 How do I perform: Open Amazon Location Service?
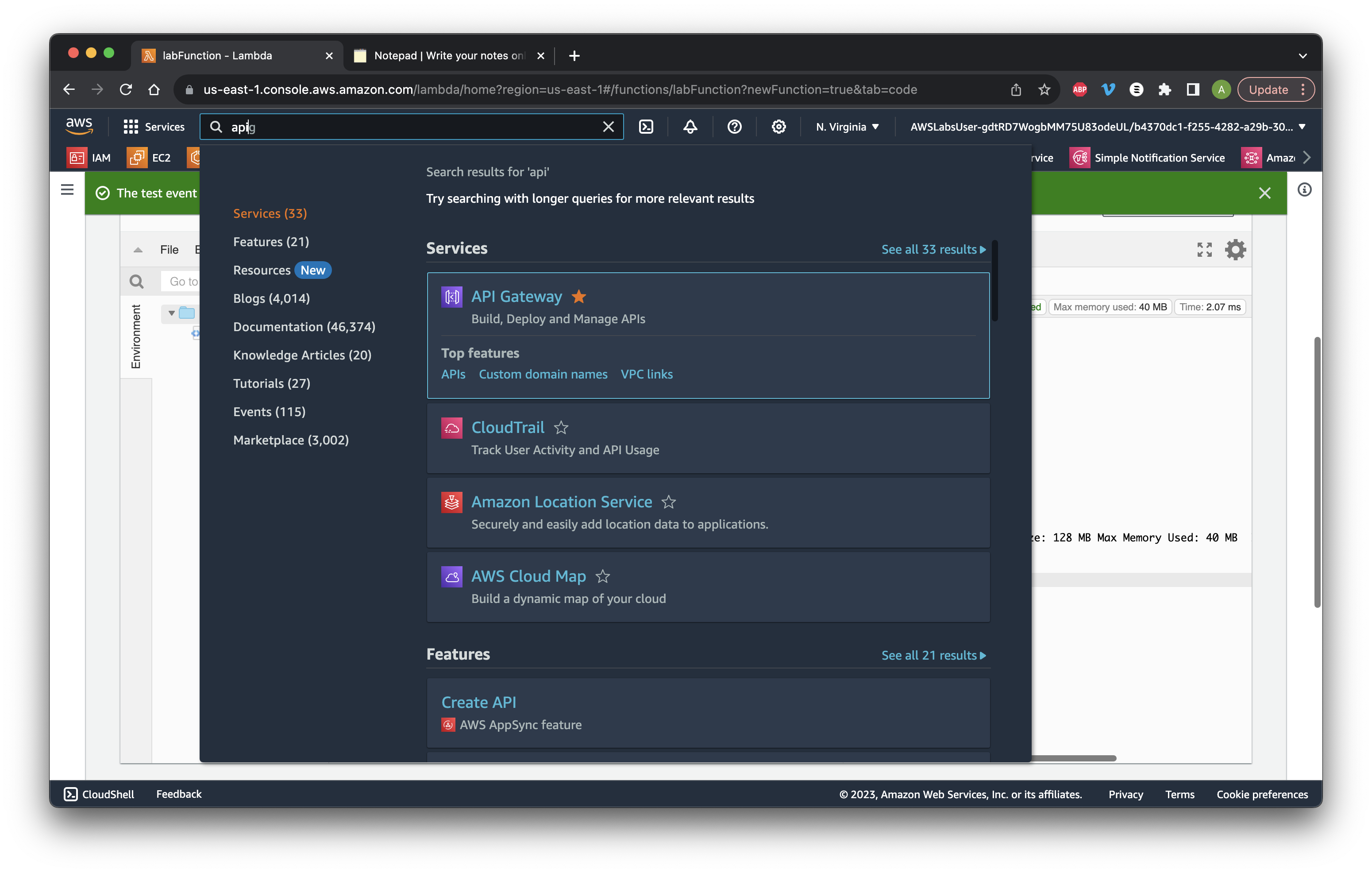[561, 502]
